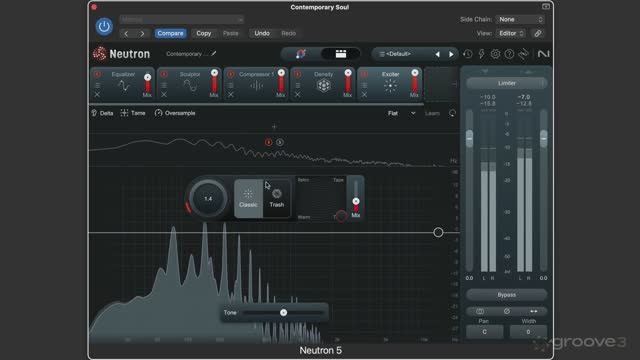Open the Flat dropdown
Viewport: 640px width, 360px height.
point(402,113)
